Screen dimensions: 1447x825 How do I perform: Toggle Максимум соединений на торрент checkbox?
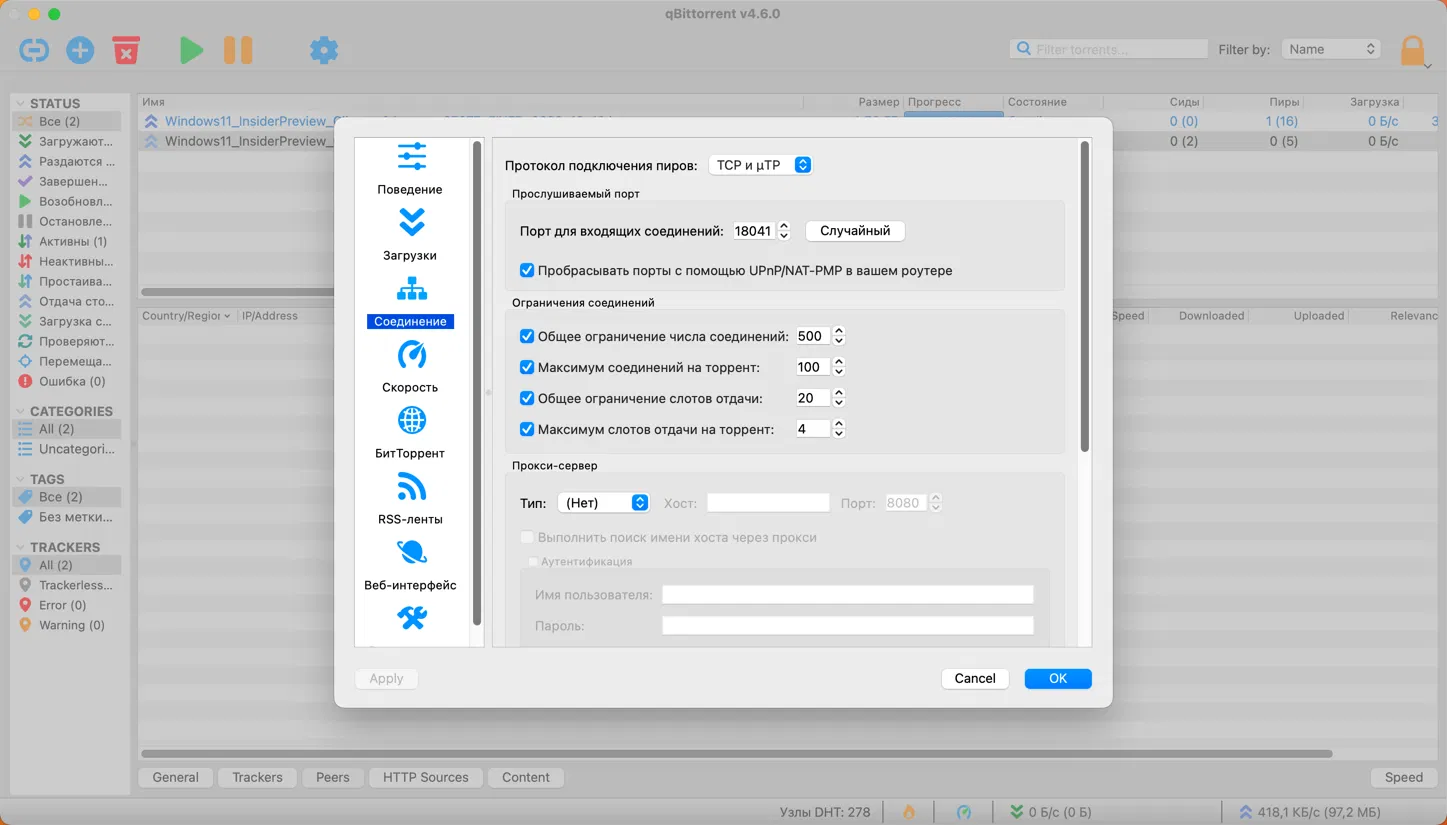click(x=527, y=367)
